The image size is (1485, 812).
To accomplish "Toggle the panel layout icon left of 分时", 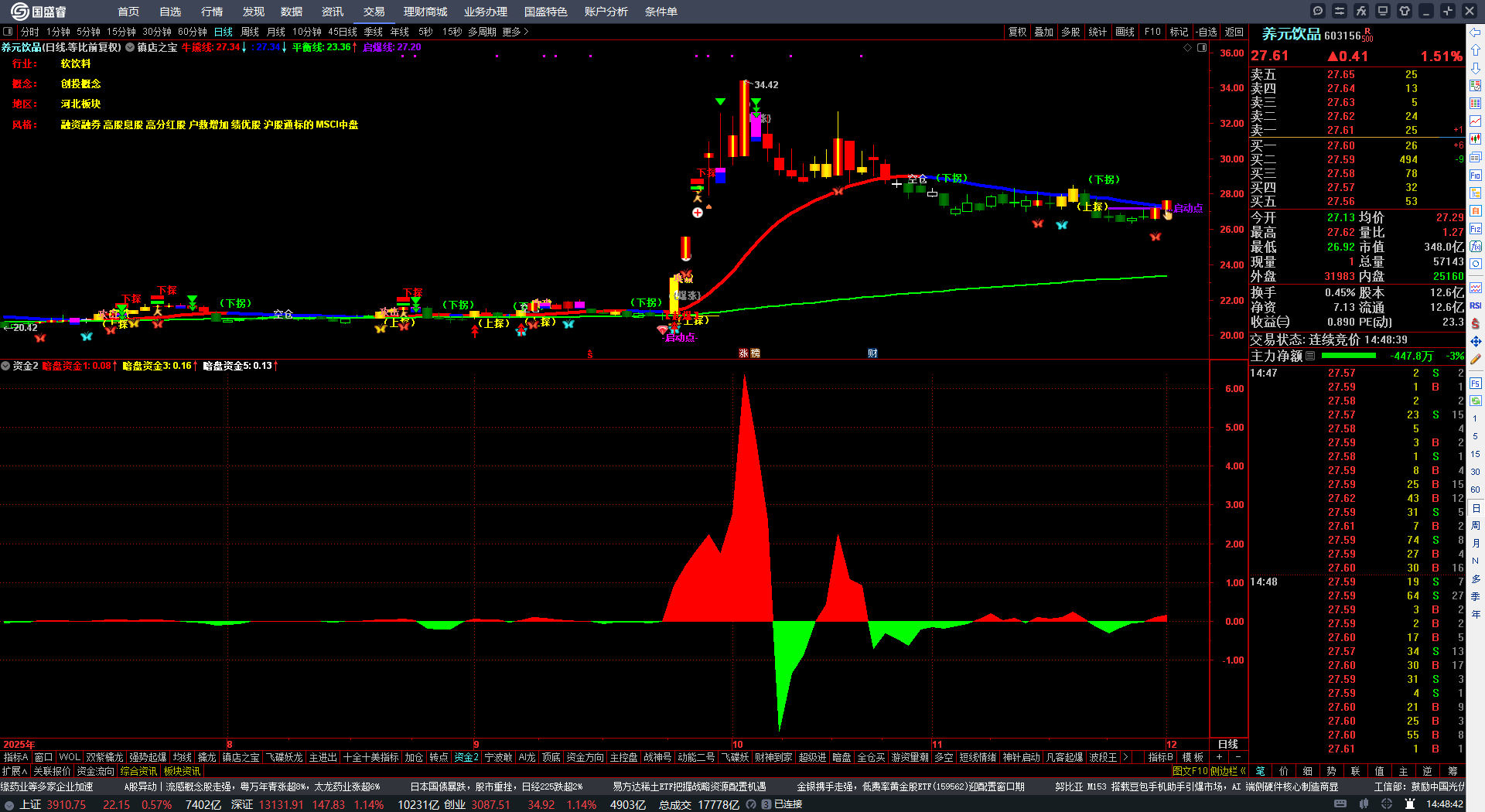I will pos(8,32).
